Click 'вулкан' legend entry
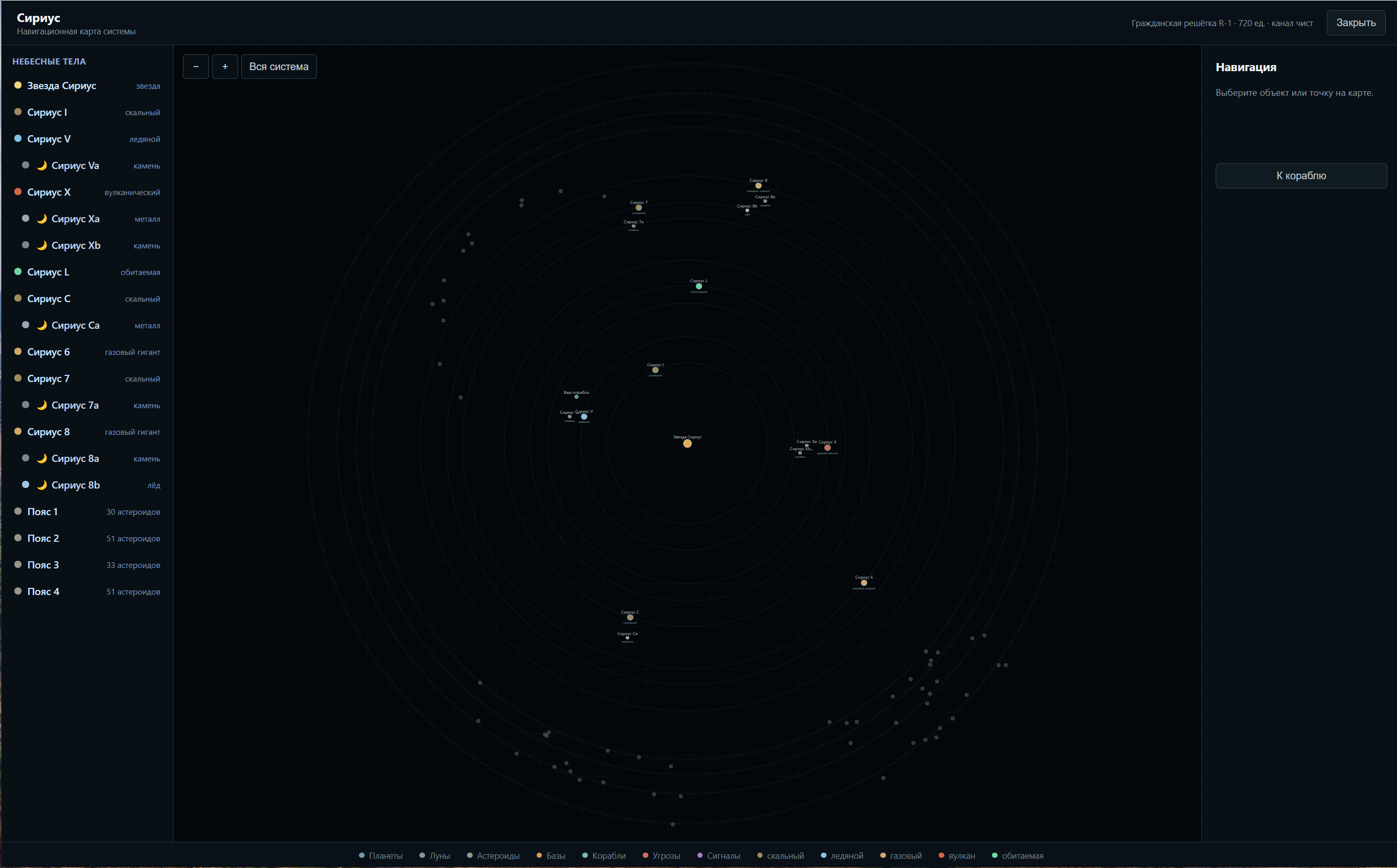The height and width of the screenshot is (868, 1397). tap(957, 855)
